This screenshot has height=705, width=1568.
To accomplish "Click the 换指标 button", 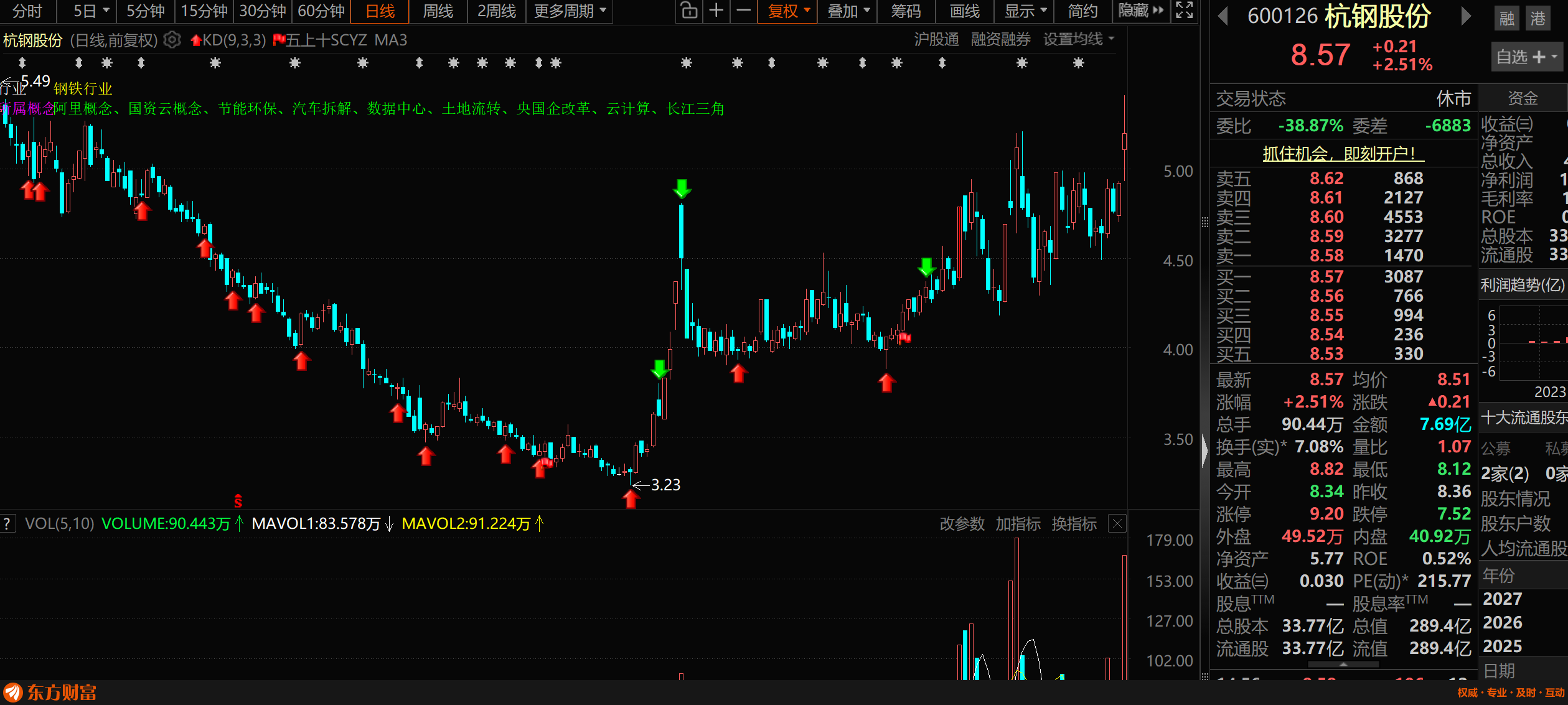I will (x=1074, y=524).
